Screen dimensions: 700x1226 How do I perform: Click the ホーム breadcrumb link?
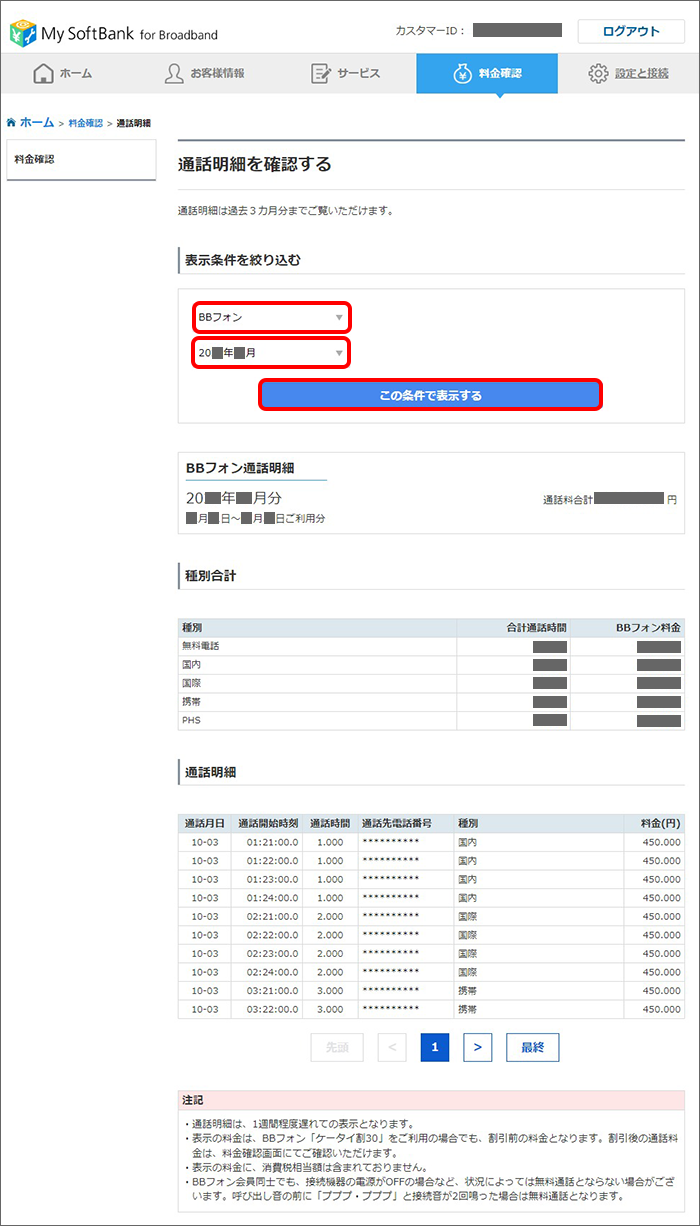coord(37,122)
